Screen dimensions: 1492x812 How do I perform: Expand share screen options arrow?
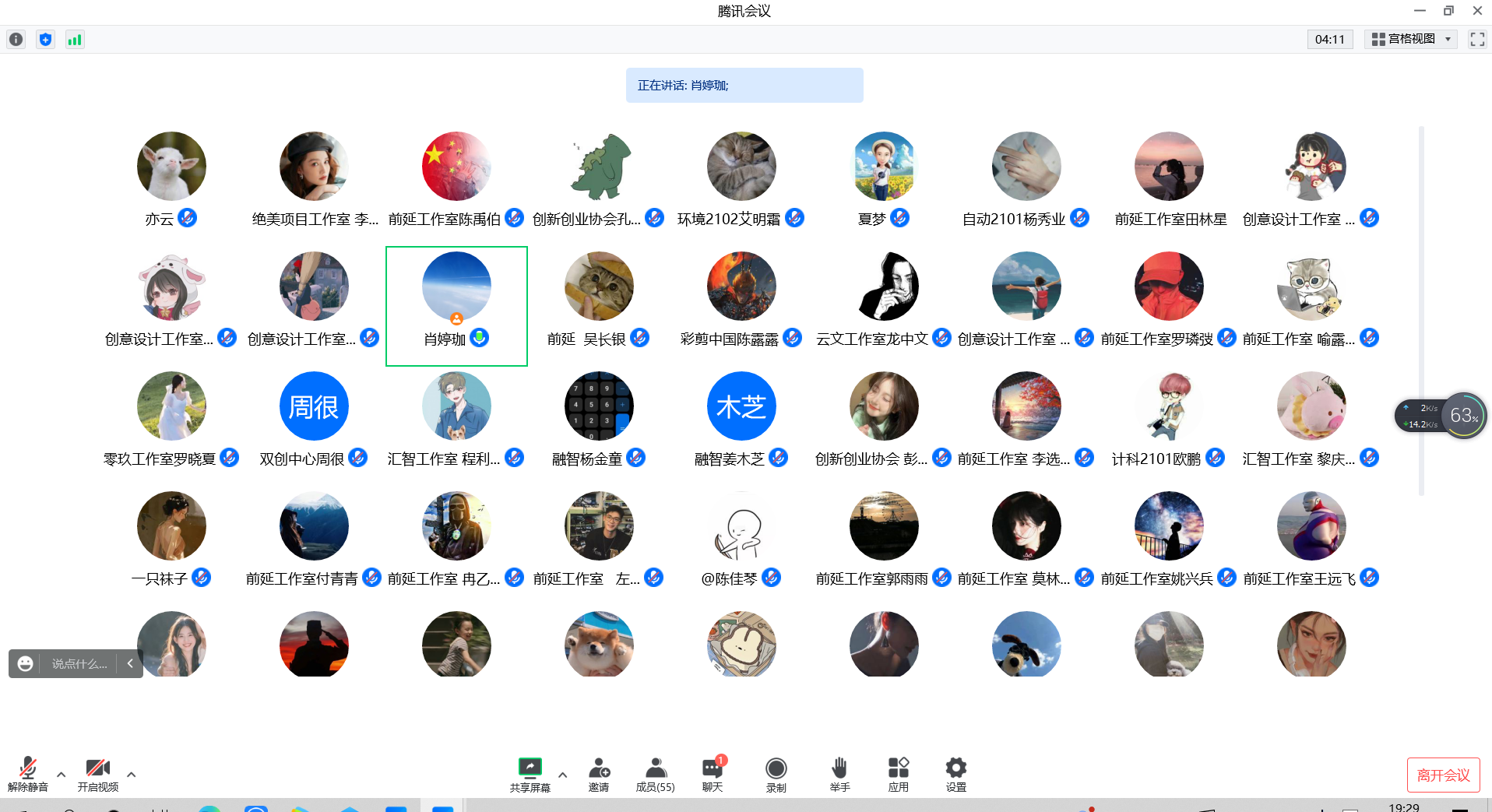click(562, 775)
